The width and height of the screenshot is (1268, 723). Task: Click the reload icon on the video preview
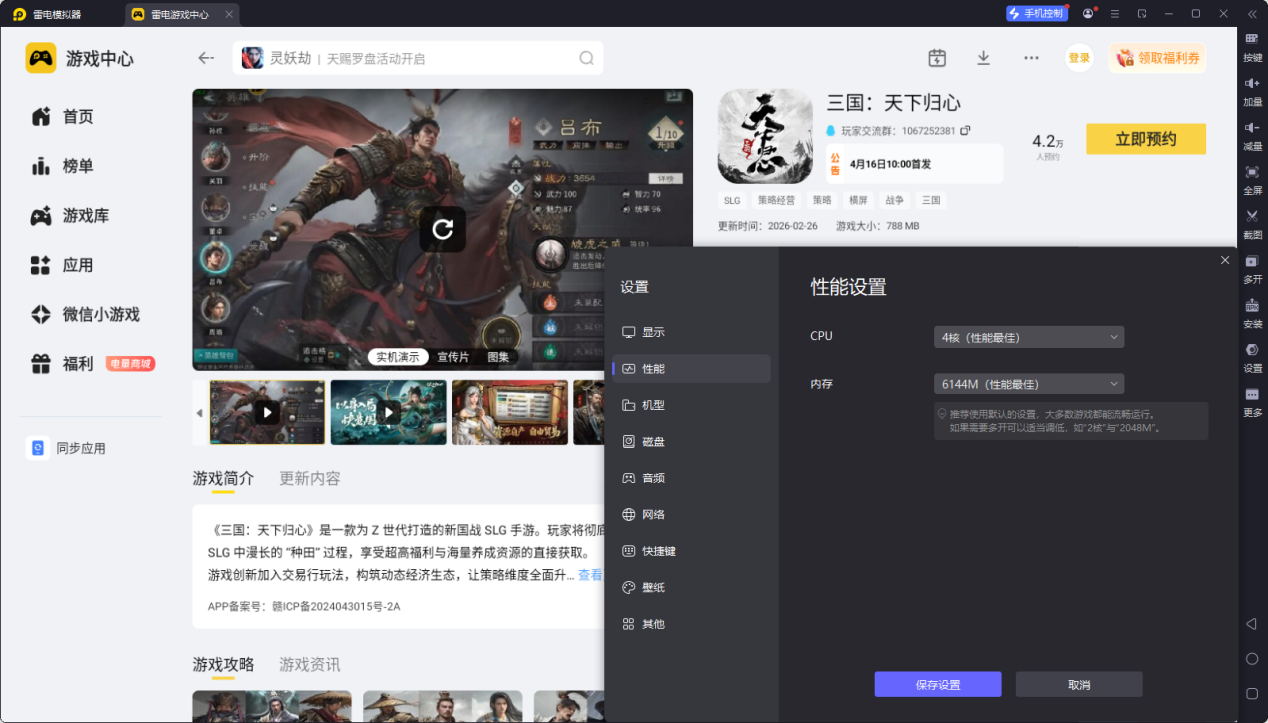pos(442,229)
